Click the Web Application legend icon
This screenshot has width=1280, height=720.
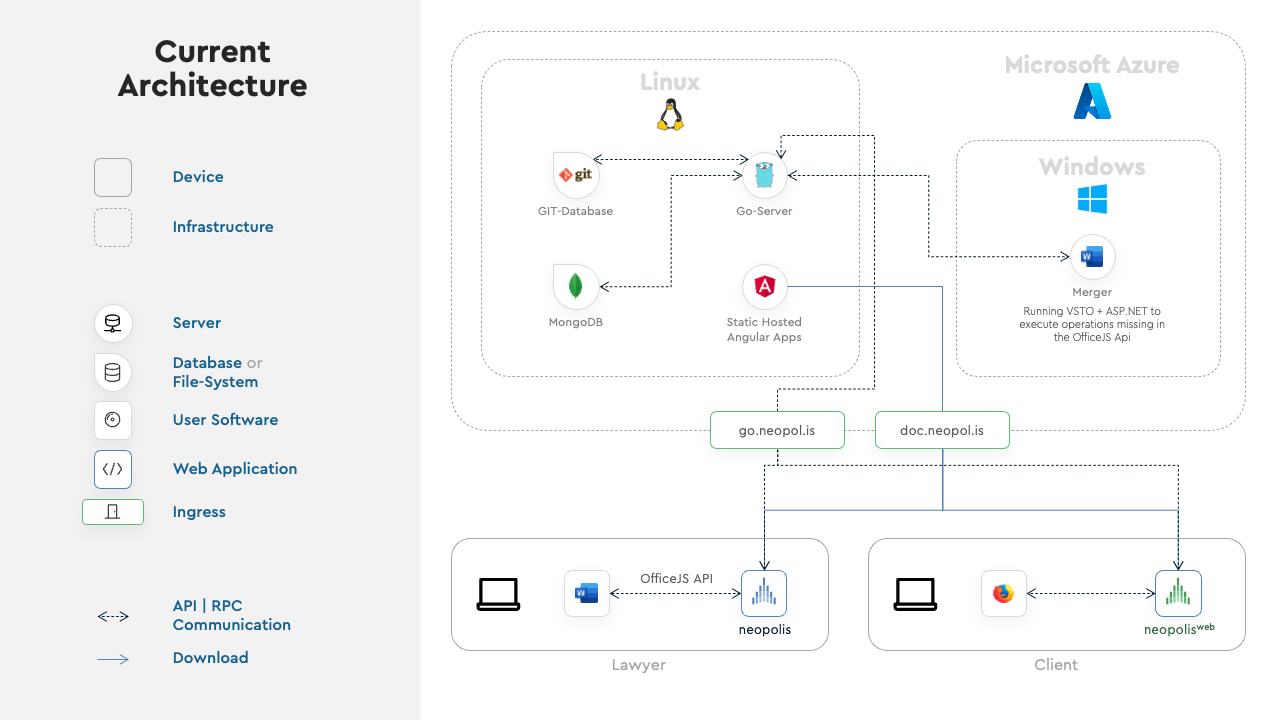(x=113, y=469)
